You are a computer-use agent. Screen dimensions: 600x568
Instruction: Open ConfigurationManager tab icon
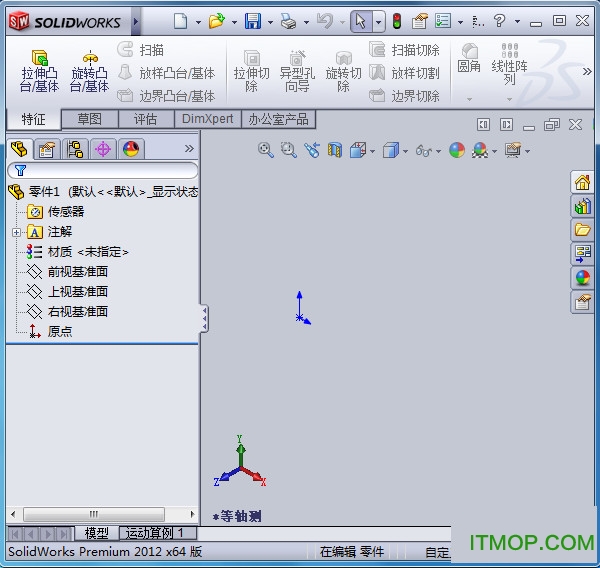click(75, 149)
